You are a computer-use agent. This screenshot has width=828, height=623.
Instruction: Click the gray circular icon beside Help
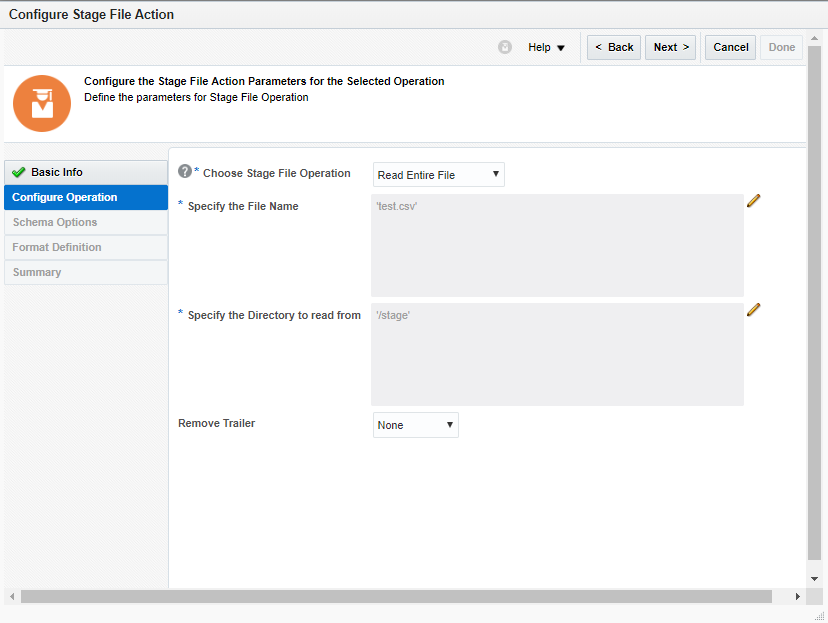505,47
